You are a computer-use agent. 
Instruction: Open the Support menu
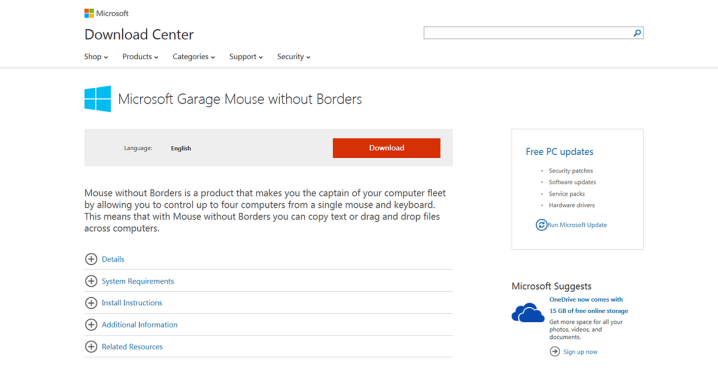[x=246, y=57]
